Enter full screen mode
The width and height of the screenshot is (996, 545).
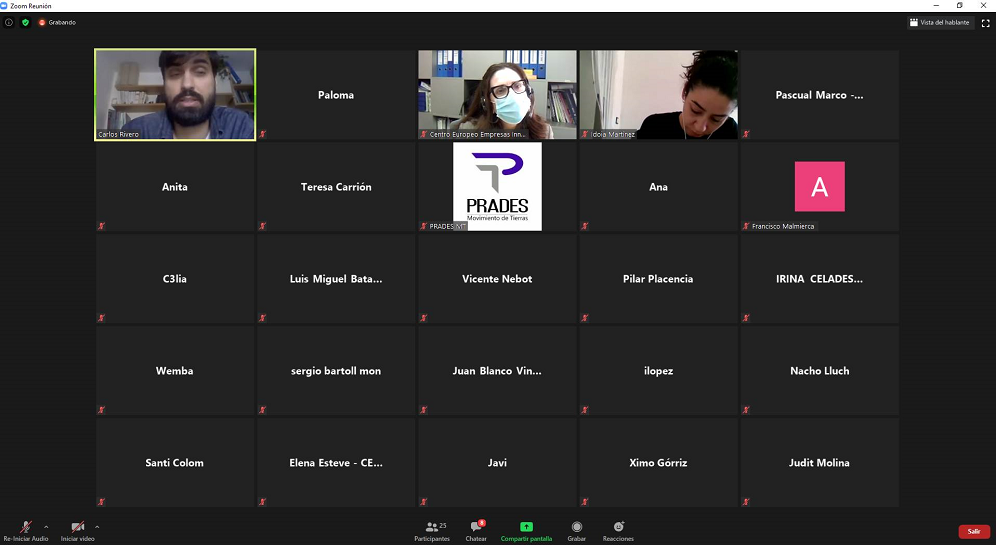tap(985, 22)
